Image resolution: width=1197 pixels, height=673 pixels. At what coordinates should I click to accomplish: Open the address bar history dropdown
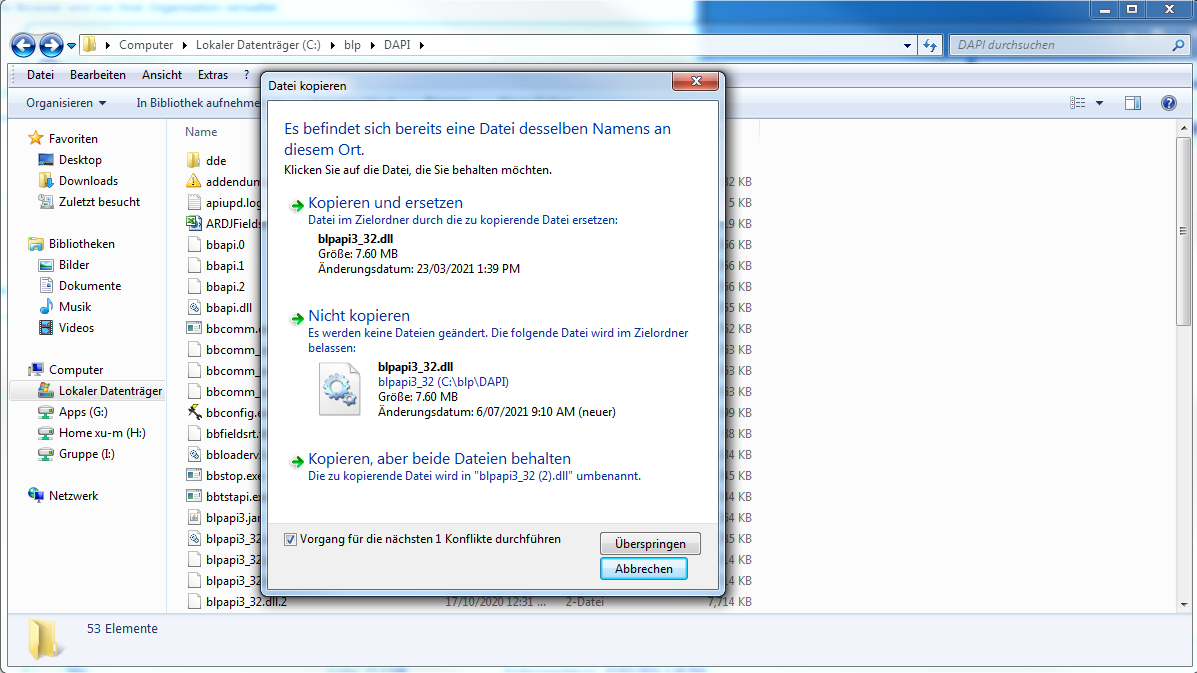coord(907,45)
